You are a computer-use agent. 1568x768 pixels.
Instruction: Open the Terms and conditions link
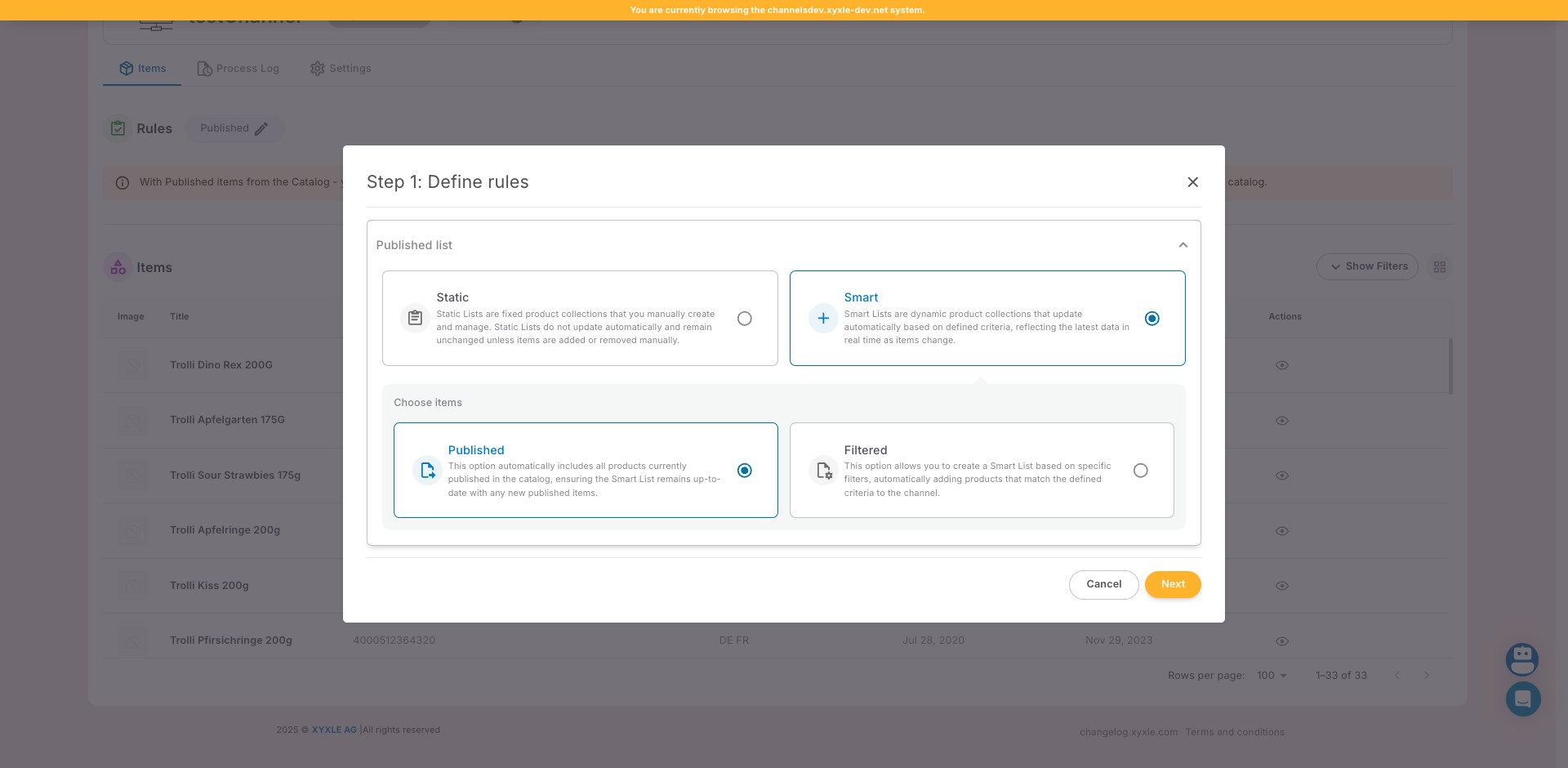point(1235,732)
